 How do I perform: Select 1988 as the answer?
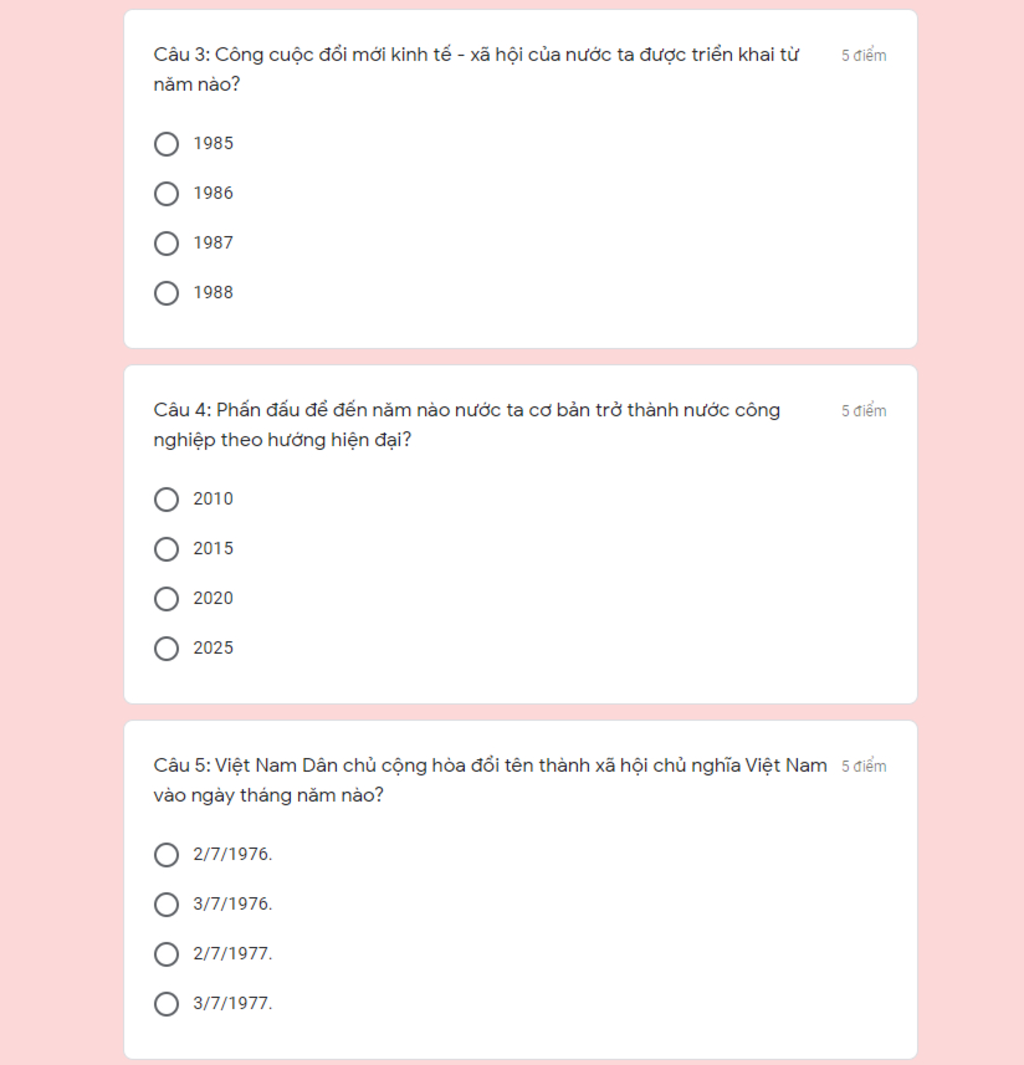pyautogui.click(x=166, y=293)
